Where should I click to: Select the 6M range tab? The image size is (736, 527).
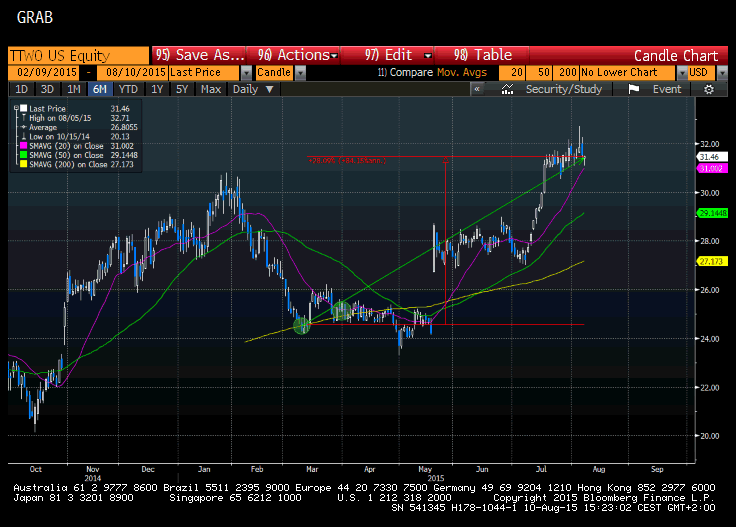click(100, 89)
